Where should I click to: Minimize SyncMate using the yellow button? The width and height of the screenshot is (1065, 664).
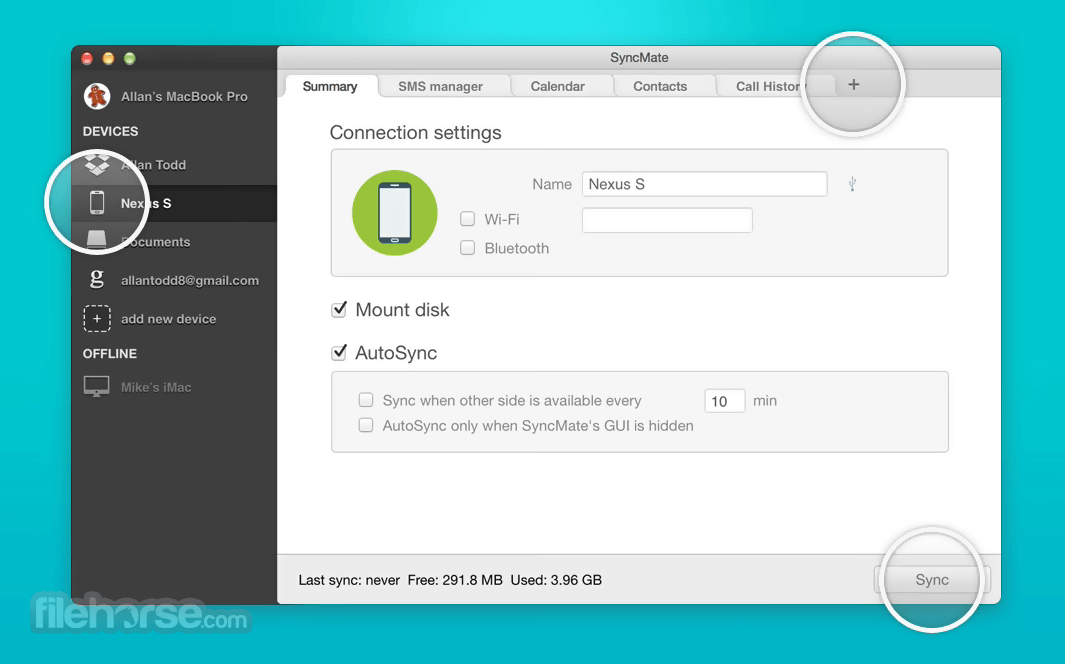[x=108, y=58]
